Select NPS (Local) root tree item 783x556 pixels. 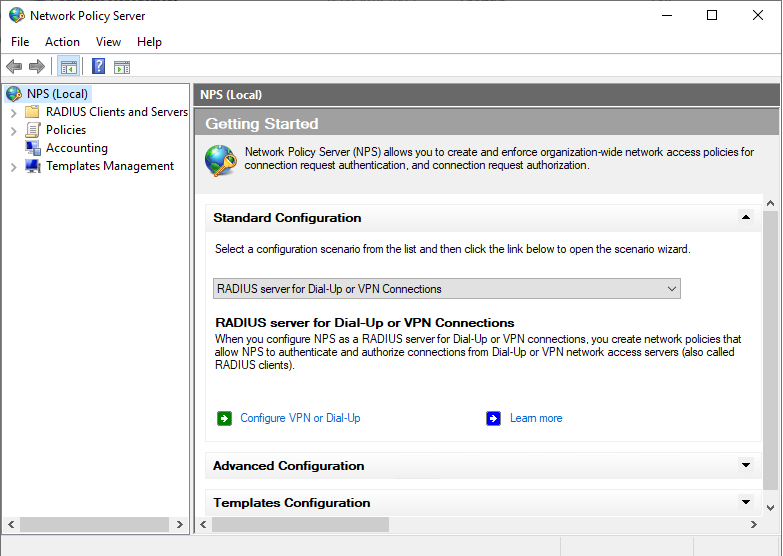pyautogui.click(x=57, y=94)
